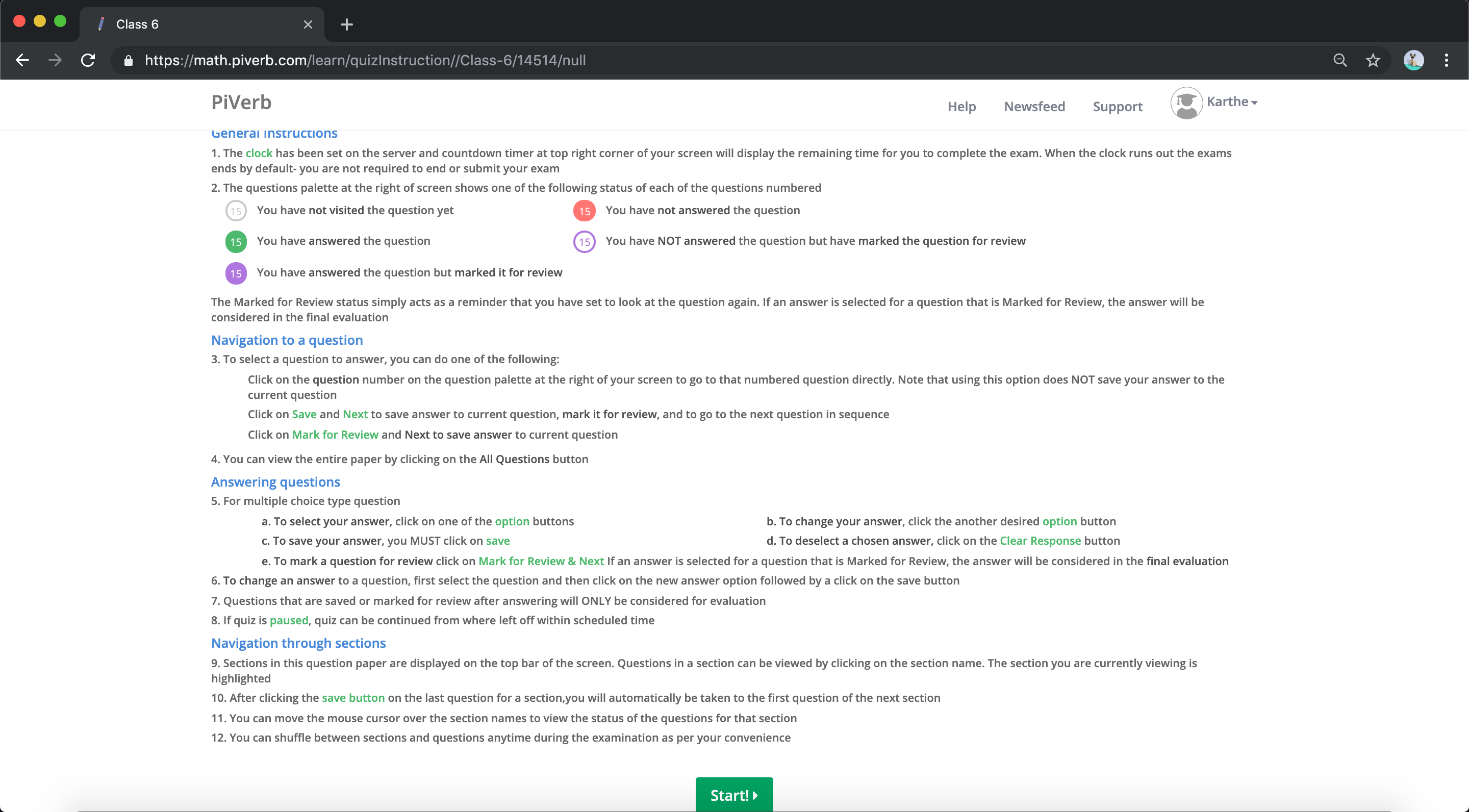Click the browser search icon

pos(1339,60)
